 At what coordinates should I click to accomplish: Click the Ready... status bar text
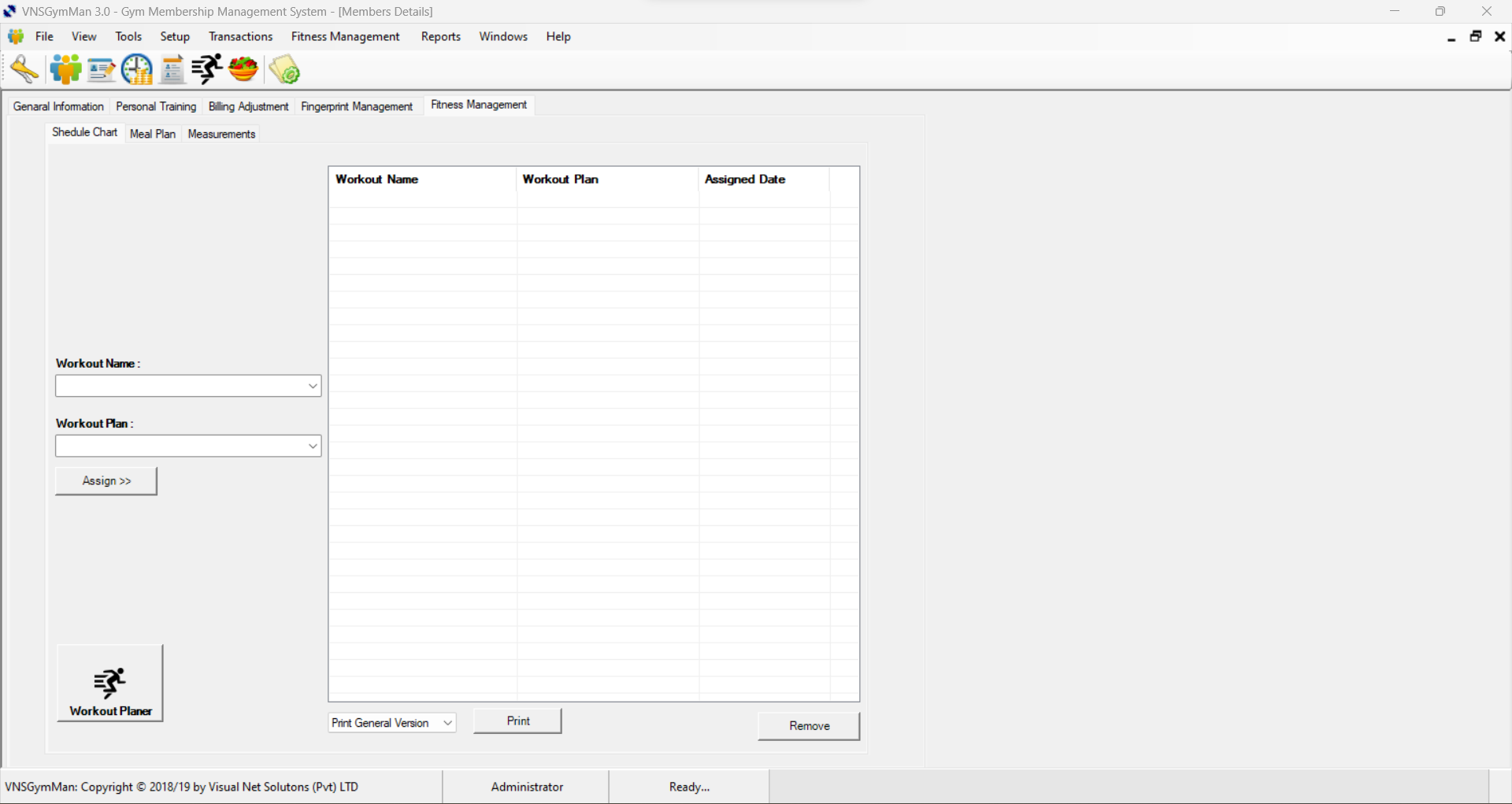point(689,787)
